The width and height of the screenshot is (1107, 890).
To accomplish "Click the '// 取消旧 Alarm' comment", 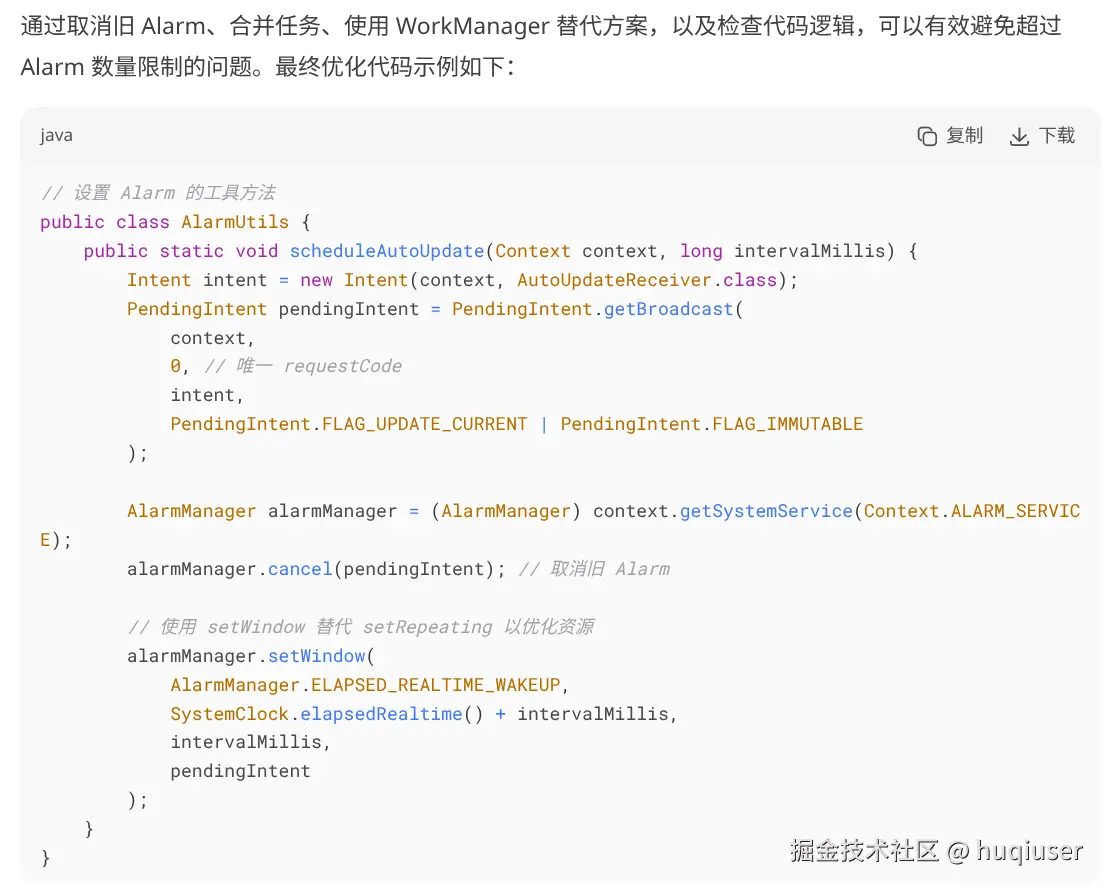I will click(594, 569).
